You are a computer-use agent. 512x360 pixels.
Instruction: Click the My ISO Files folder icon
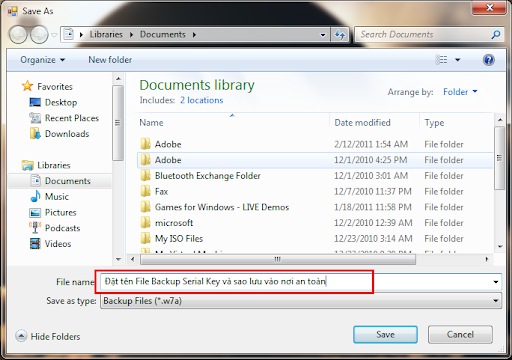coord(145,238)
